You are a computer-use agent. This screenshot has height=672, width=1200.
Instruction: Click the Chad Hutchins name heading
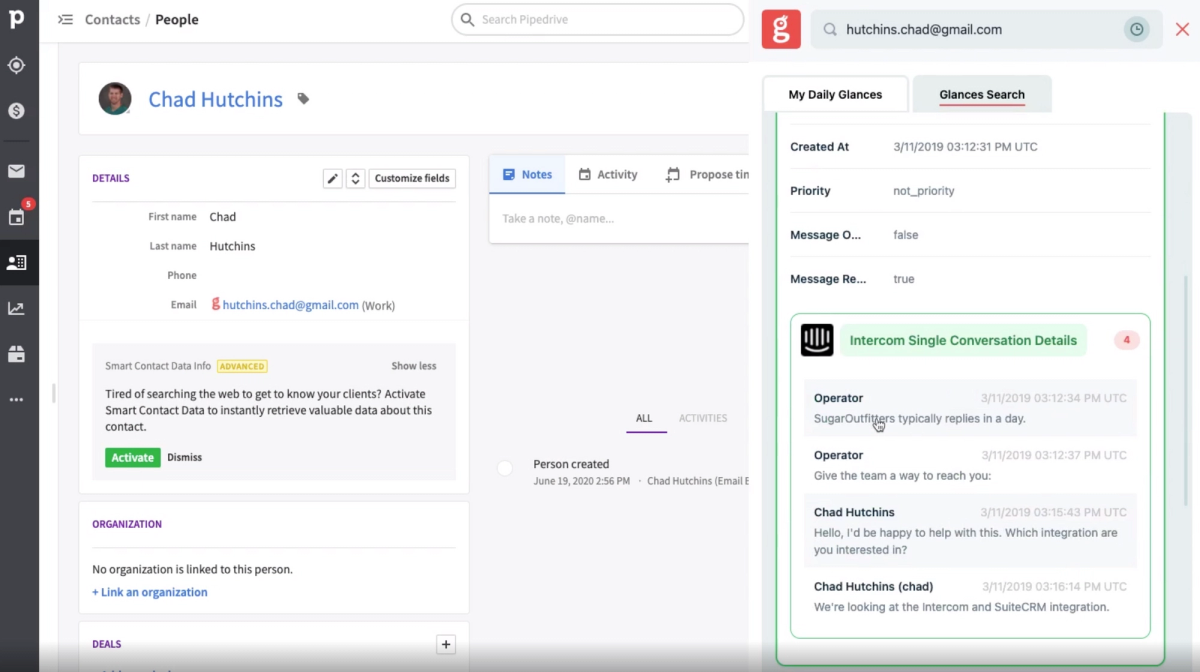coord(215,99)
